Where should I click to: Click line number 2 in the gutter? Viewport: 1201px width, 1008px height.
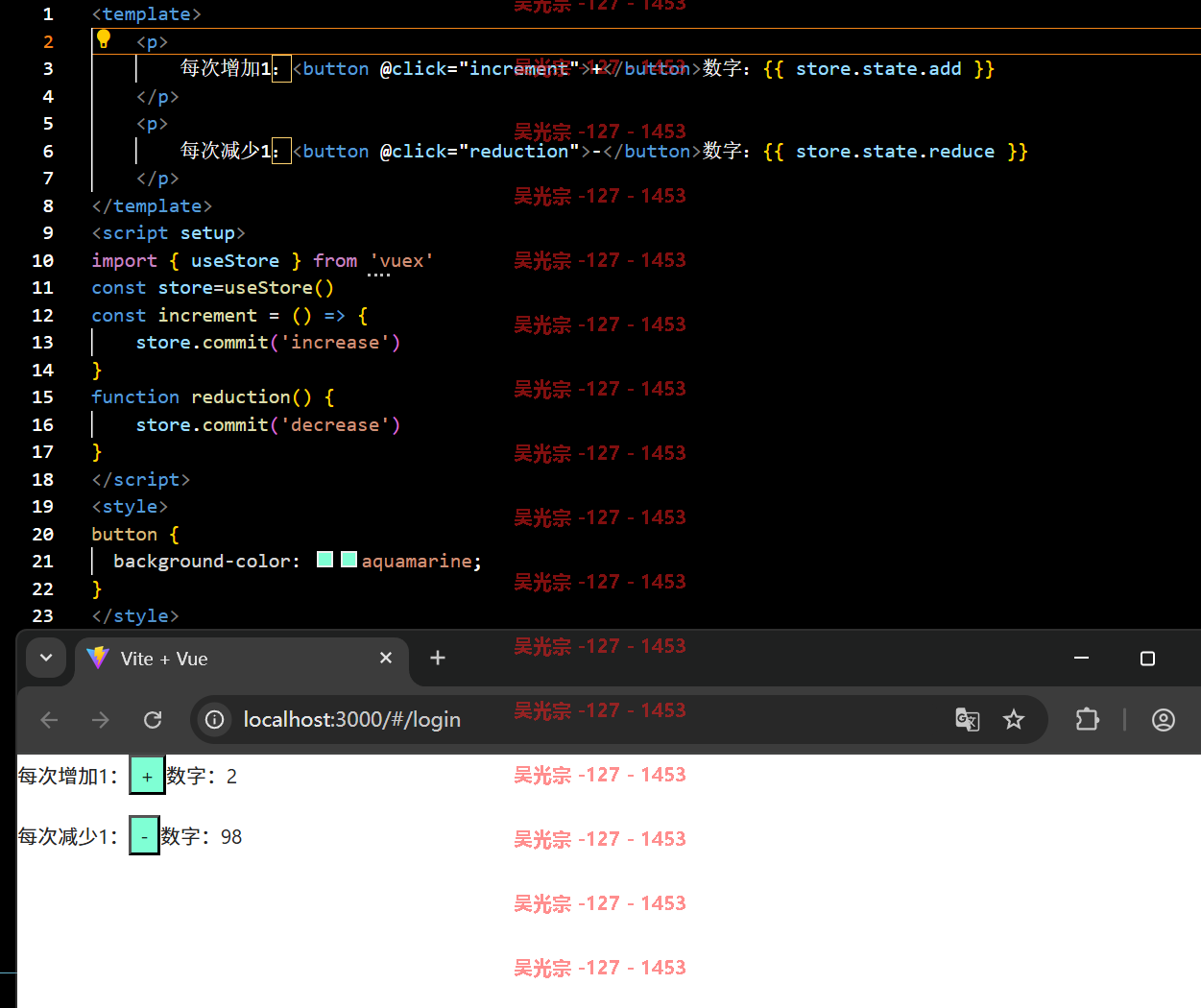[48, 41]
